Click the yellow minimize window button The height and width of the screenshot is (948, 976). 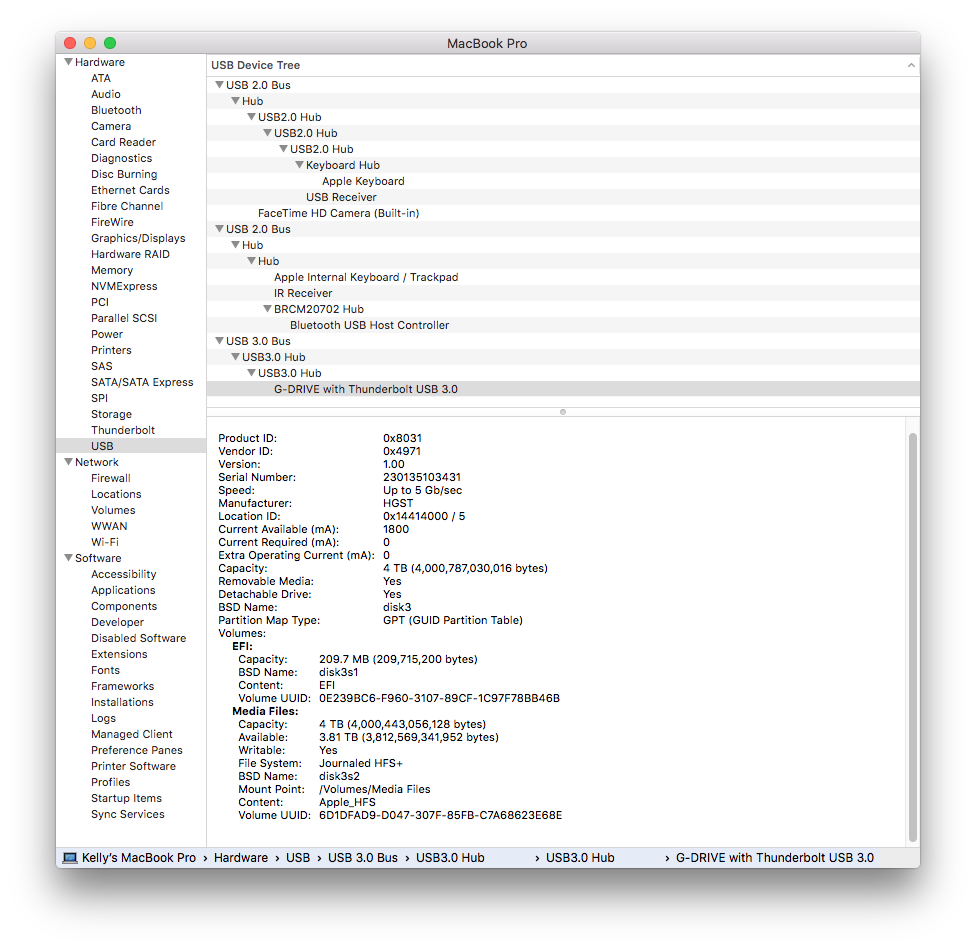[x=90, y=43]
